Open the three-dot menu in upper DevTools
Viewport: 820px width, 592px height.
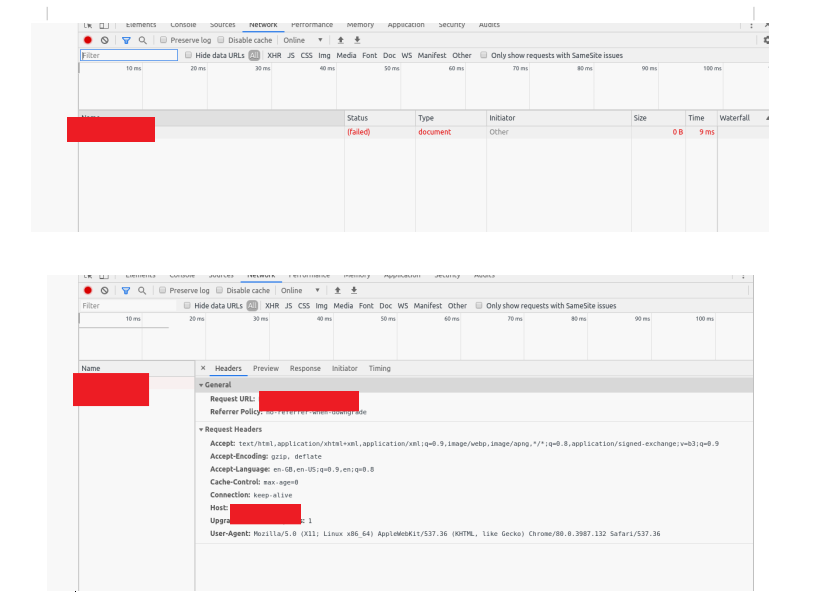tap(751, 25)
